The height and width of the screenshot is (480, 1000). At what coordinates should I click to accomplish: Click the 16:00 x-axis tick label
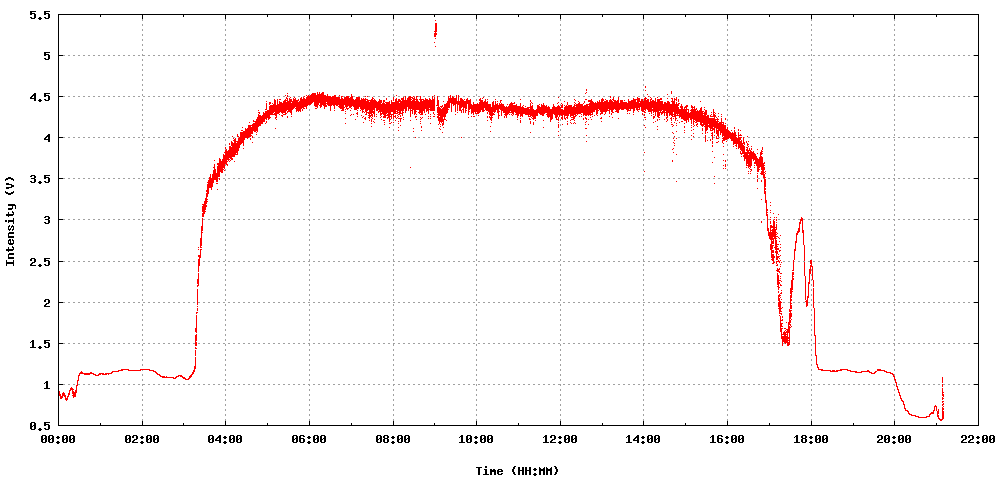727,439
